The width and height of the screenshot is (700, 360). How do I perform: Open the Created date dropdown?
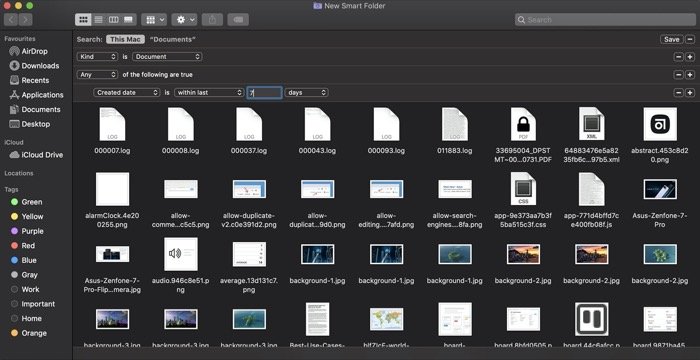coord(127,92)
